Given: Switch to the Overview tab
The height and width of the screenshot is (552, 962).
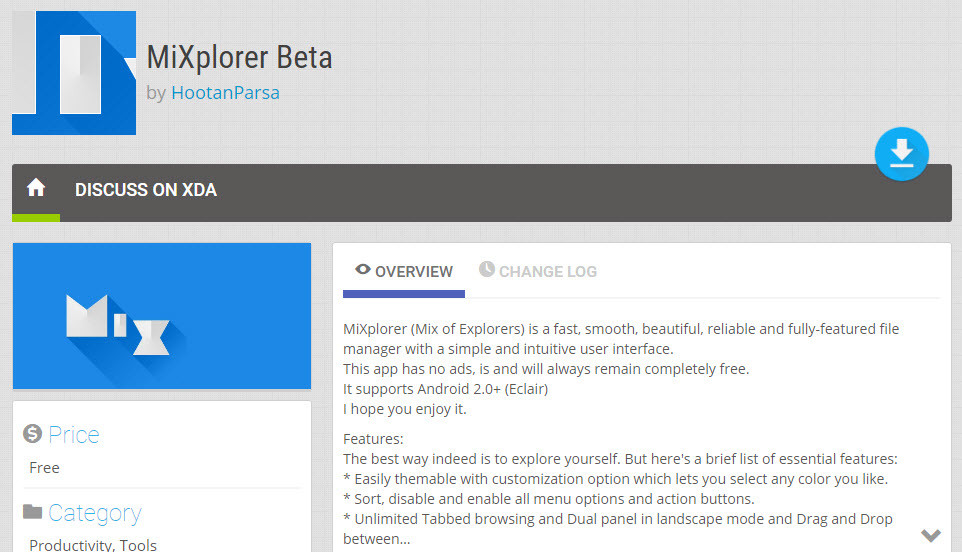Looking at the screenshot, I should (413, 271).
